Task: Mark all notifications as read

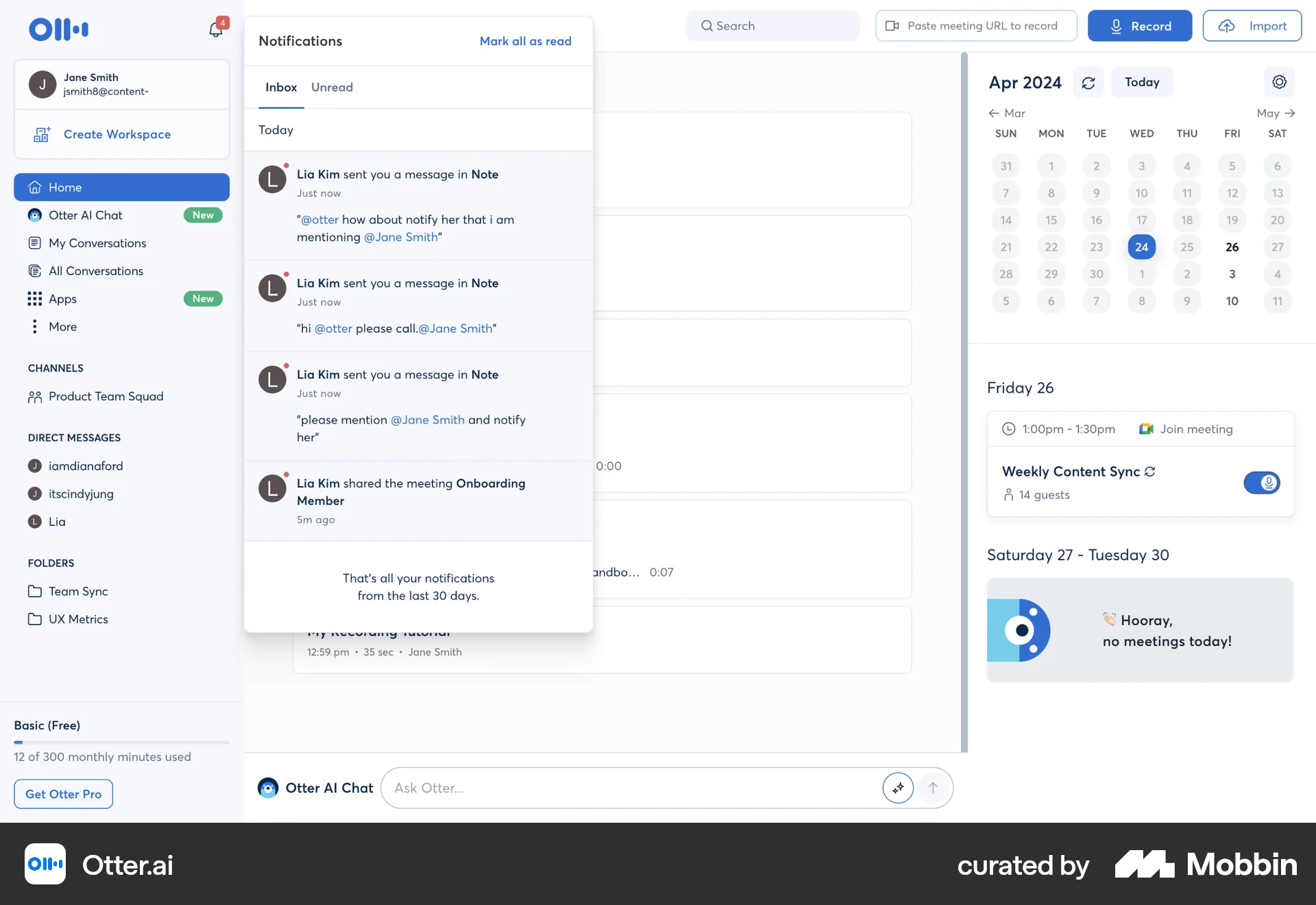Action: (525, 41)
